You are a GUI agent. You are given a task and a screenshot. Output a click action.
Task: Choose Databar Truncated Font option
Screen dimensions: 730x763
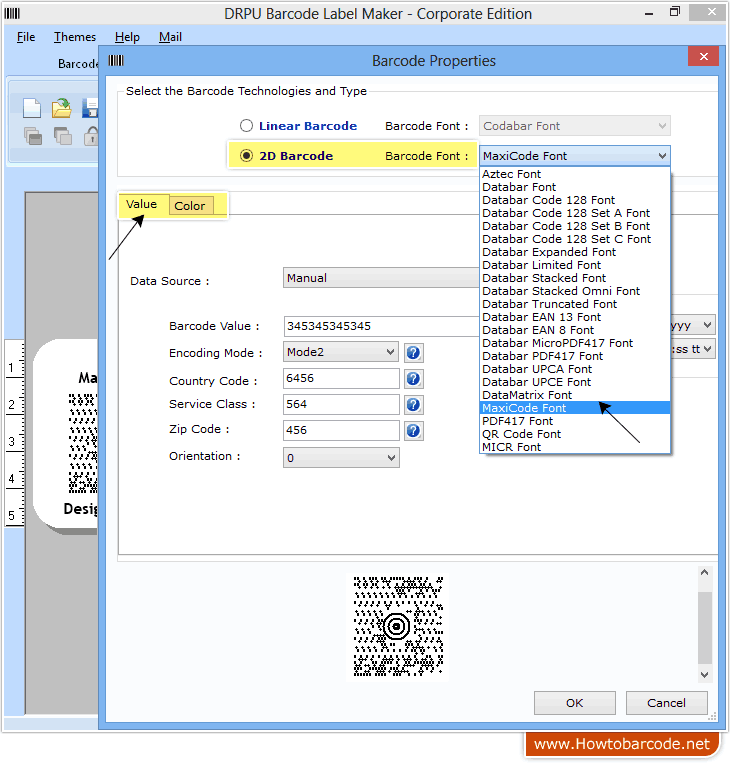point(575,304)
